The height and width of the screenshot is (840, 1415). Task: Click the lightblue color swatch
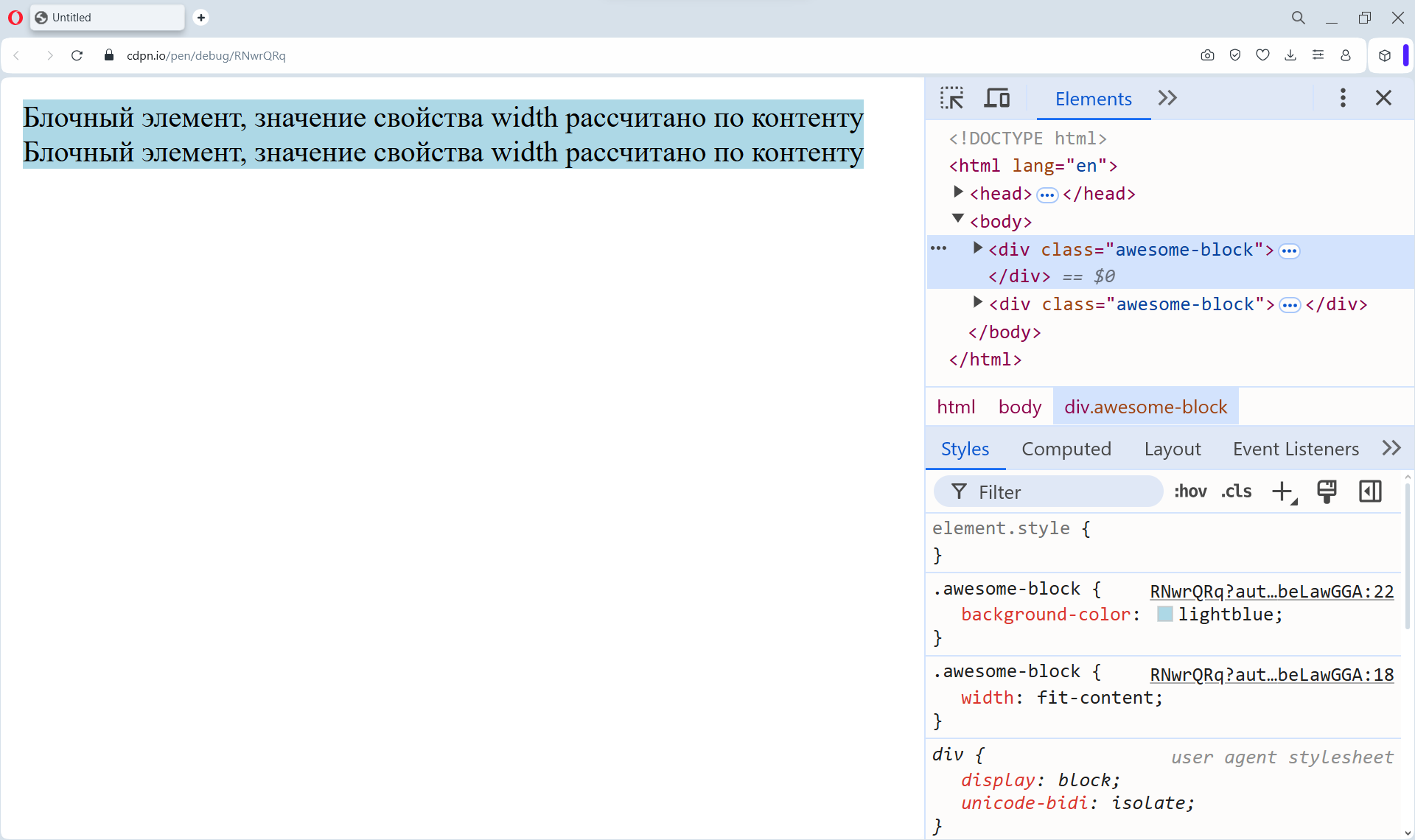pyautogui.click(x=1164, y=615)
